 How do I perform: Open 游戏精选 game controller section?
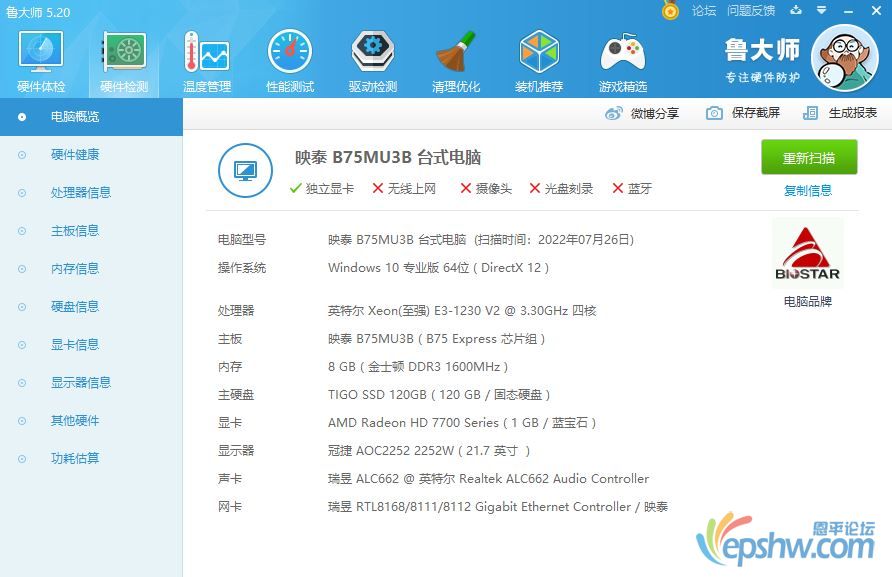623,61
